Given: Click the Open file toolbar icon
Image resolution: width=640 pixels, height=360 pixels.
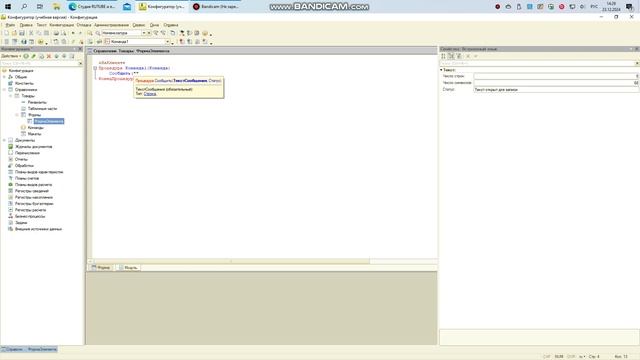Looking at the screenshot, I should pos(14,33).
